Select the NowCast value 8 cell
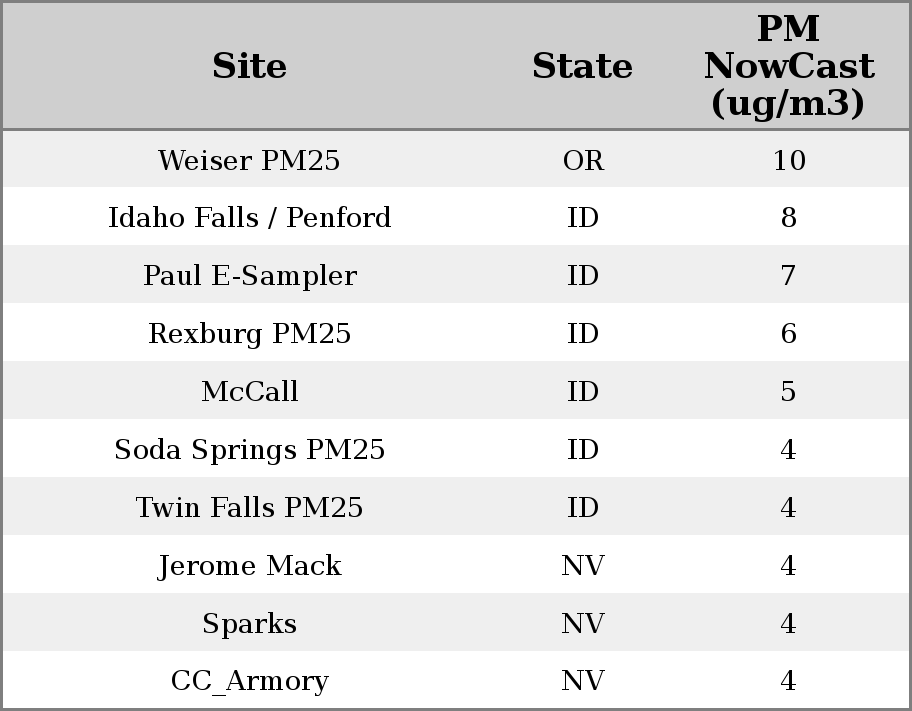Screen dimensions: 912x711 pyautogui.click(x=788, y=218)
